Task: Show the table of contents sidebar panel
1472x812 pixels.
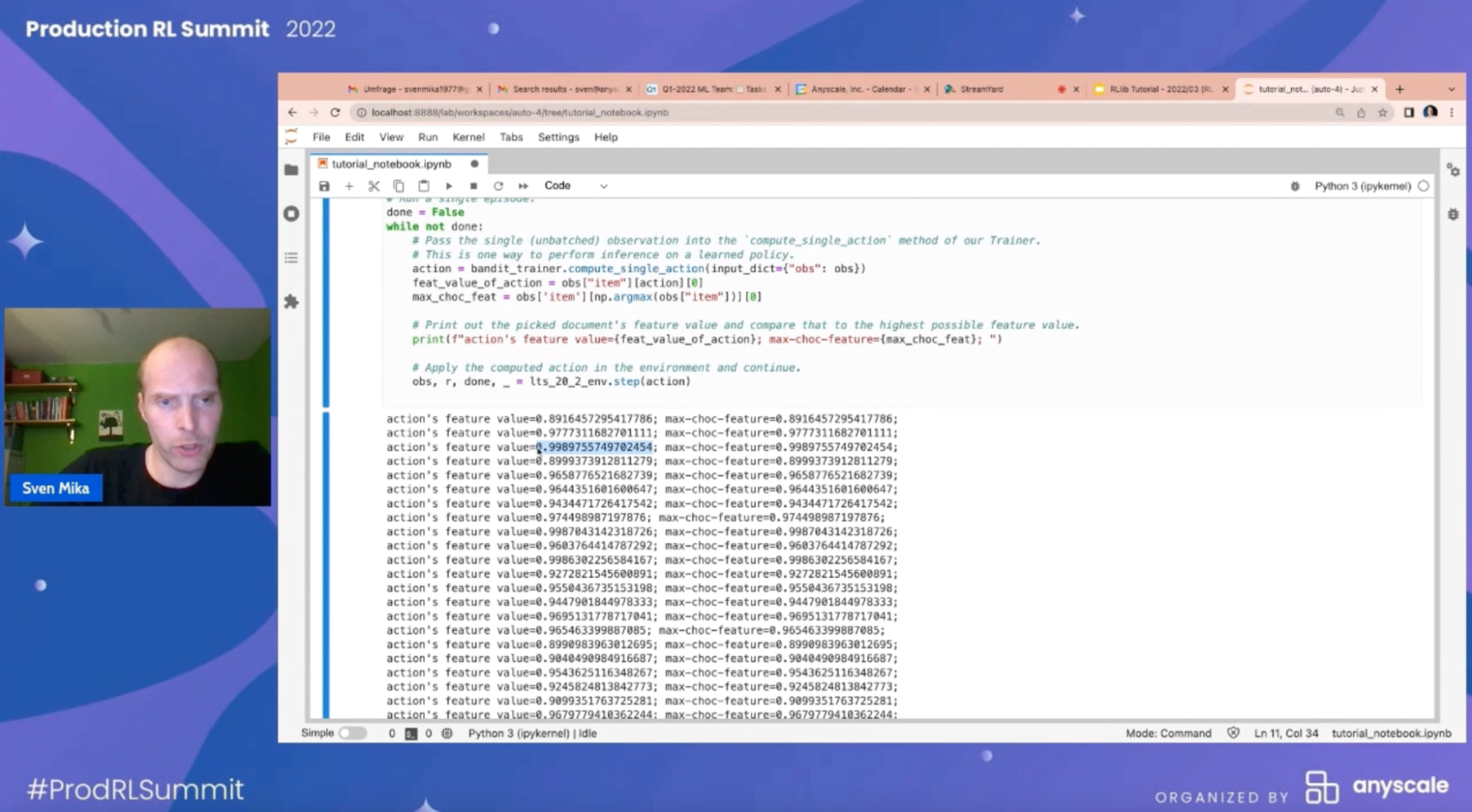Action: point(292,258)
